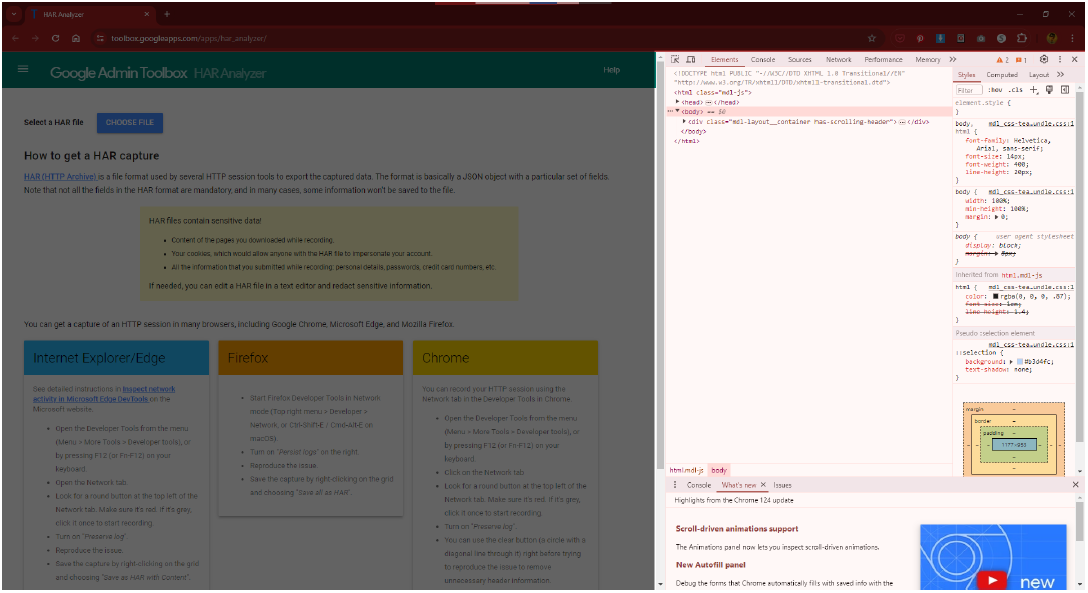Close the What's new drawer tab
Screen dimensions: 1088x593
click(763, 485)
